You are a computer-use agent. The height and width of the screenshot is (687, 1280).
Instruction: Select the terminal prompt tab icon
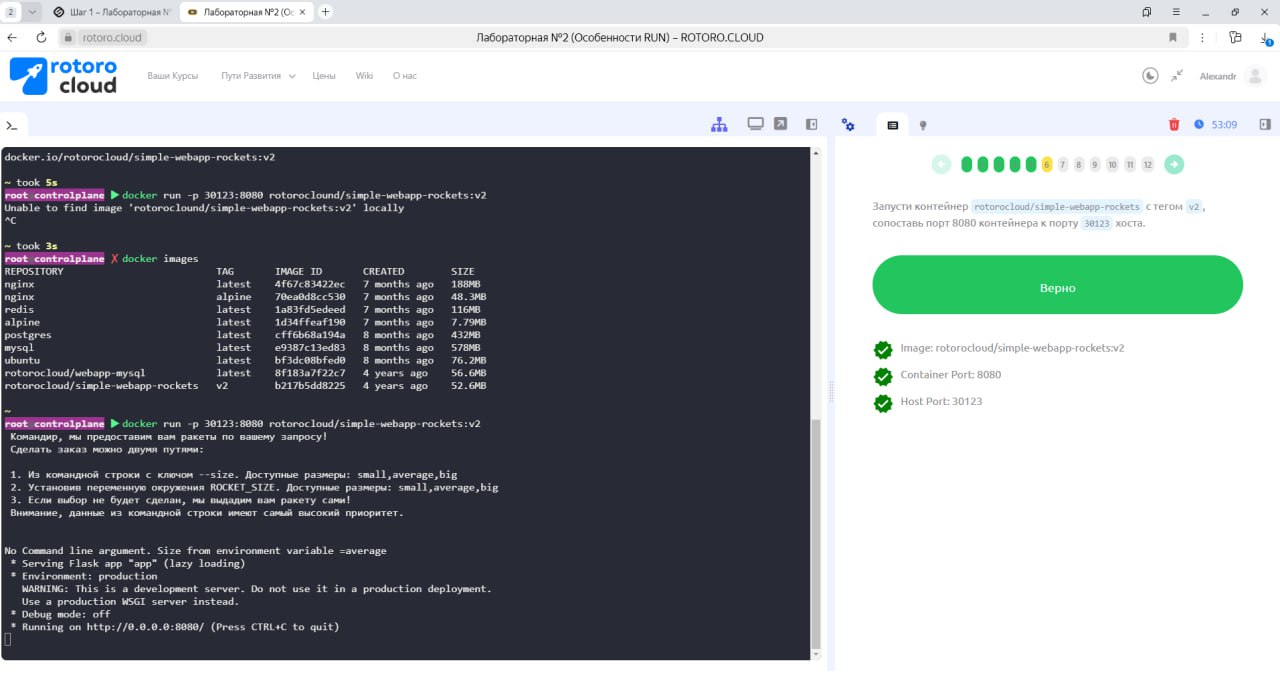(x=12, y=125)
